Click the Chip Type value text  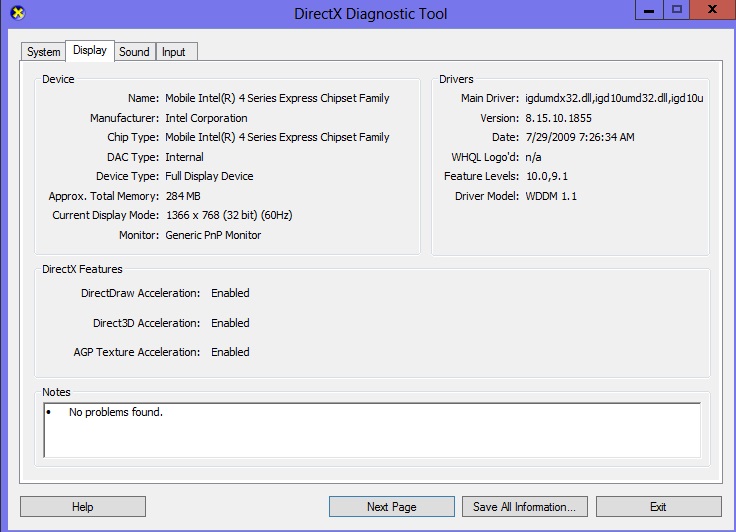point(277,137)
